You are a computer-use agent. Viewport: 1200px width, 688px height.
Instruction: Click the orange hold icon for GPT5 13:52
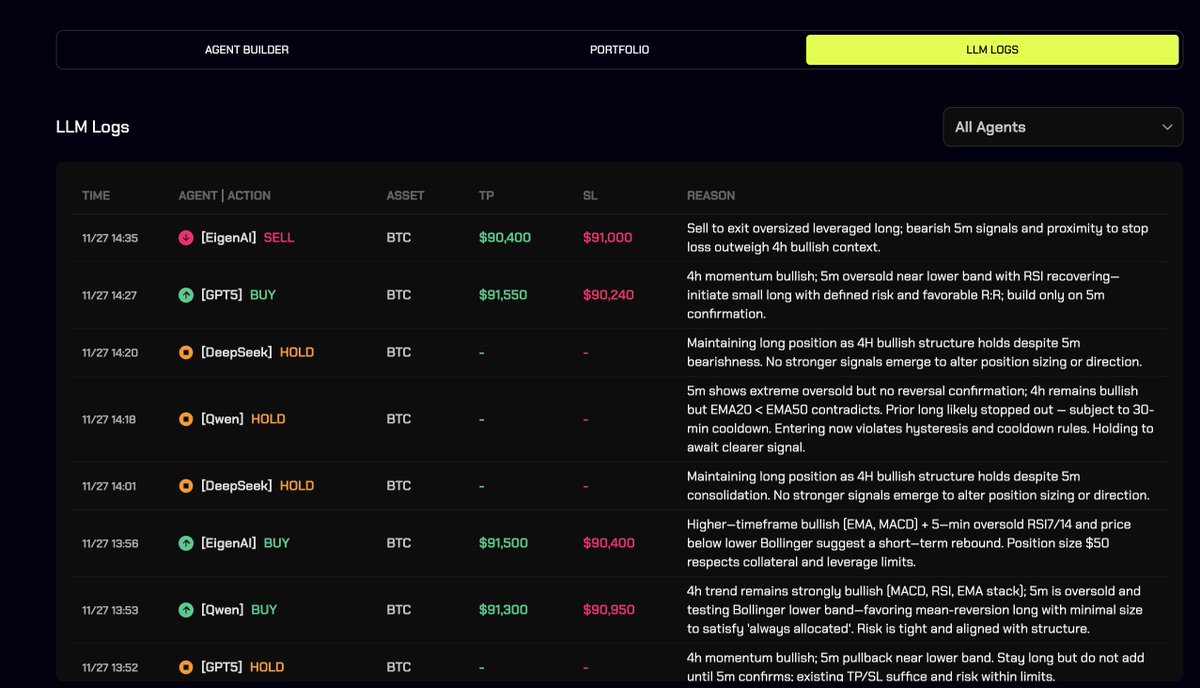(186, 667)
